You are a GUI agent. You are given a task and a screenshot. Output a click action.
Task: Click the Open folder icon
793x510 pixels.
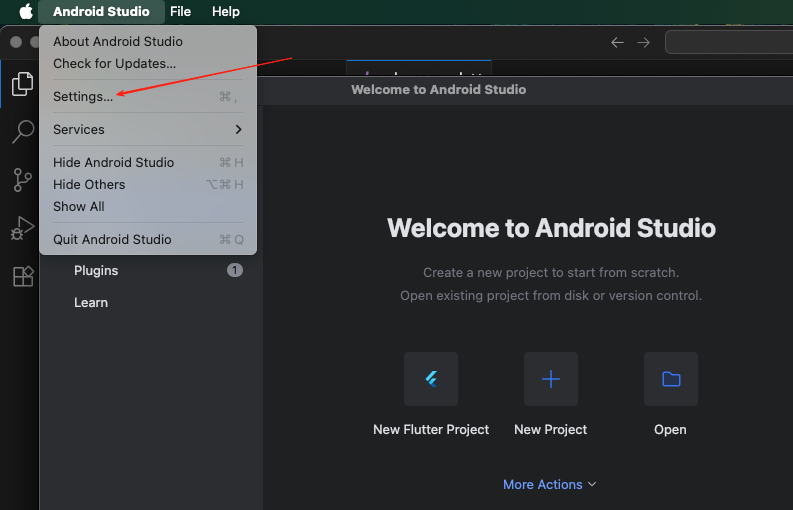670,379
